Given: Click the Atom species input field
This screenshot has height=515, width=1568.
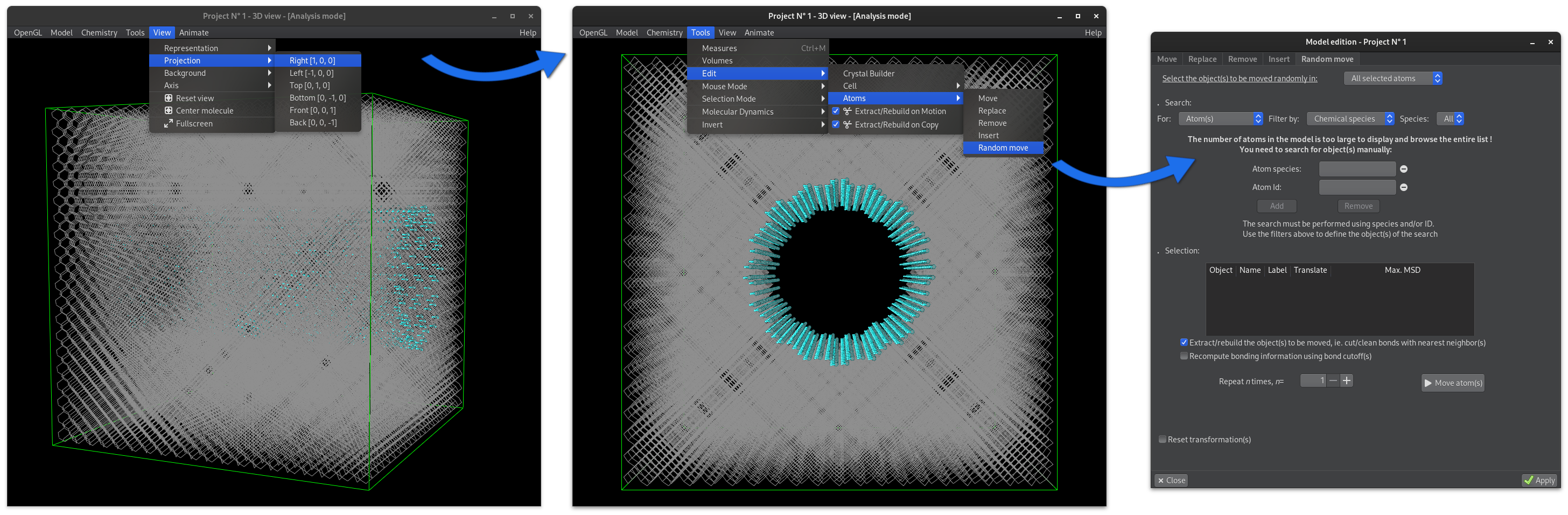Looking at the screenshot, I should tap(1357, 169).
